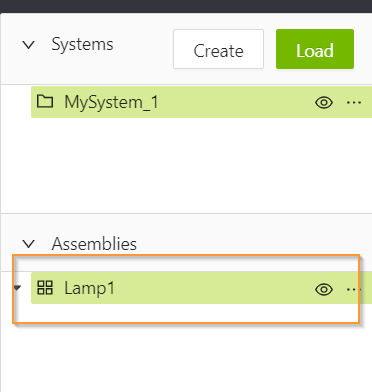Click the Systems section heading text
Viewport: 372px width, 392px height.
coord(82,44)
